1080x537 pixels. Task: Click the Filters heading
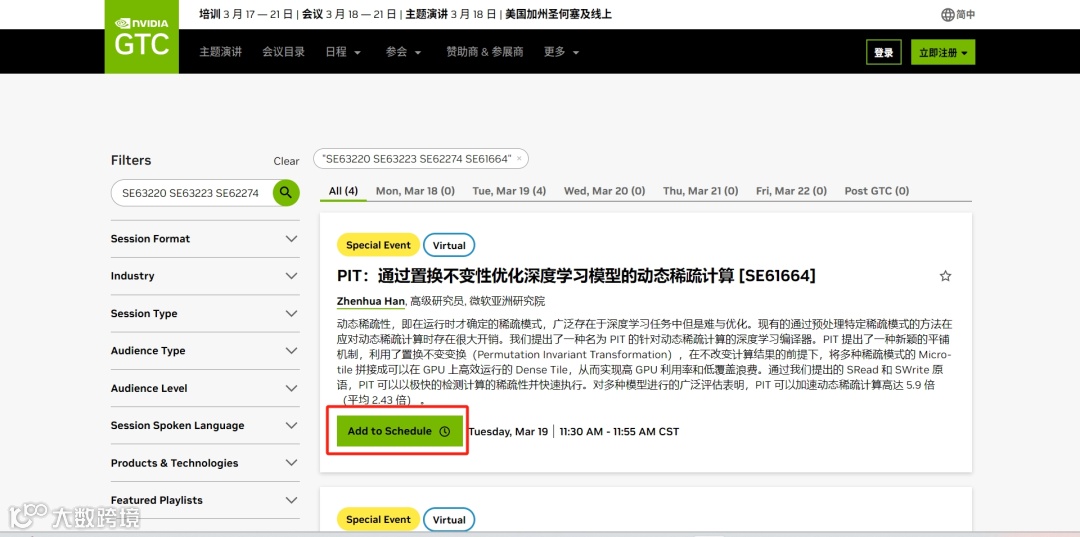click(x=131, y=160)
